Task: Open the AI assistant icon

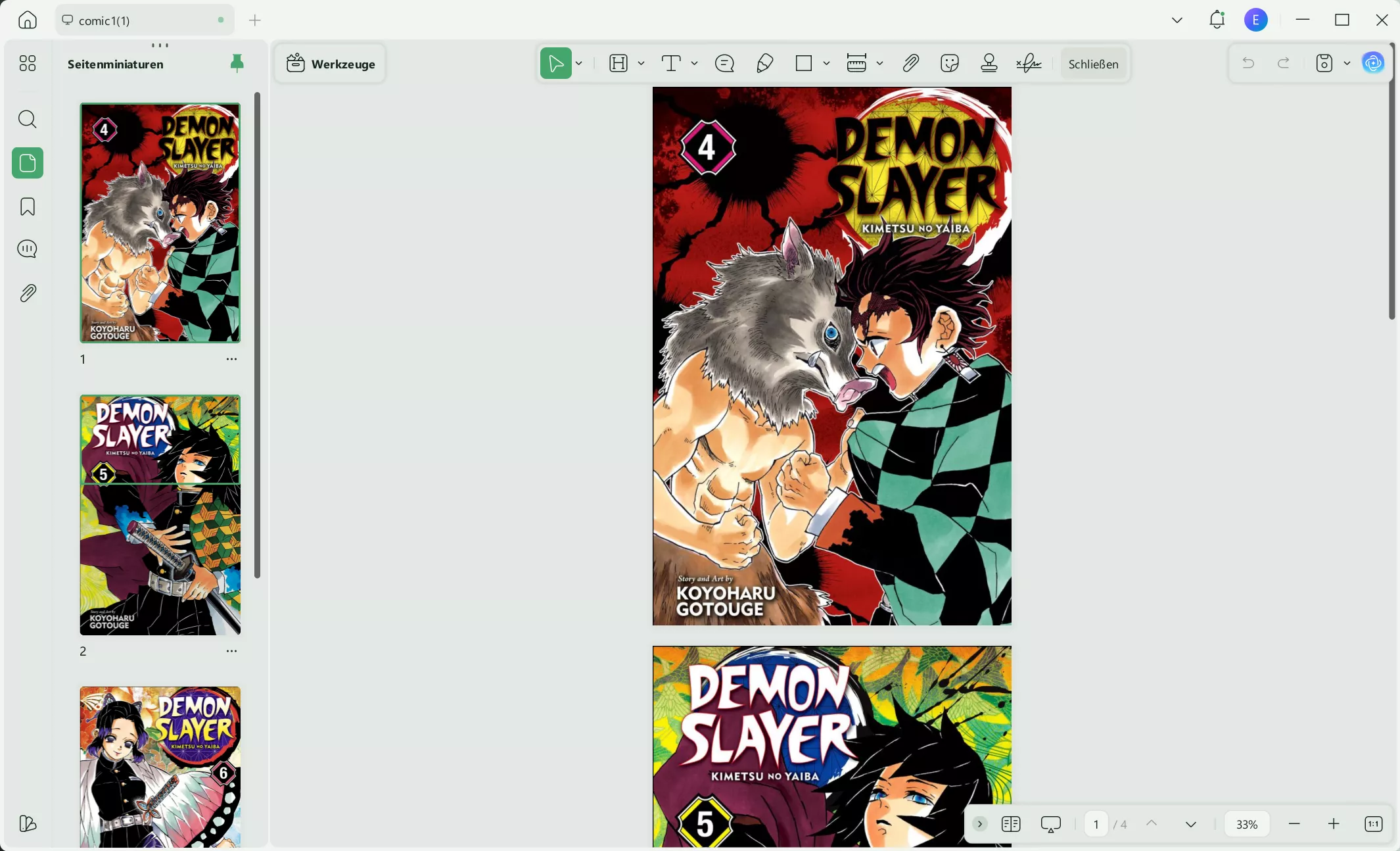Action: click(1373, 63)
